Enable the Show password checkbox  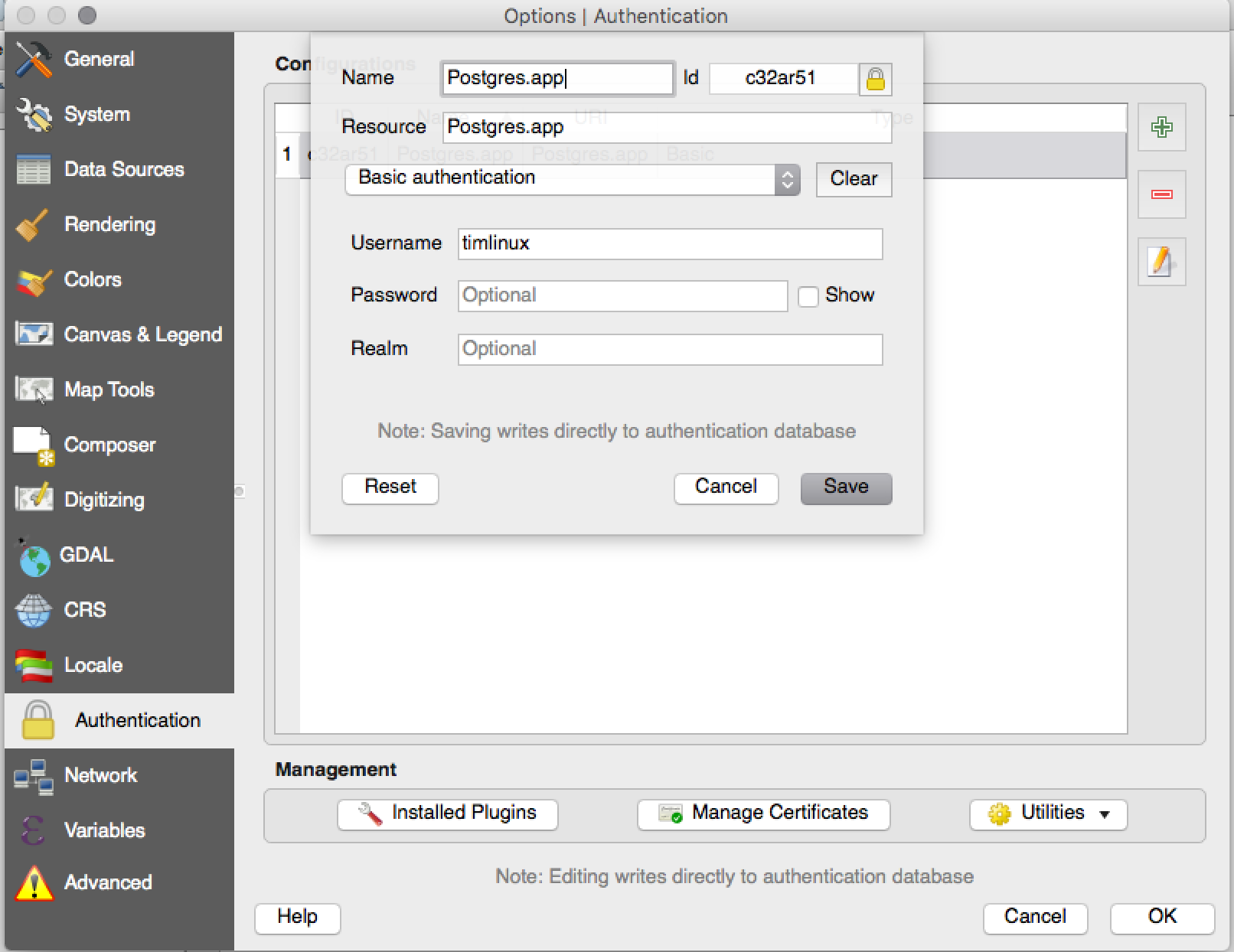(x=808, y=296)
